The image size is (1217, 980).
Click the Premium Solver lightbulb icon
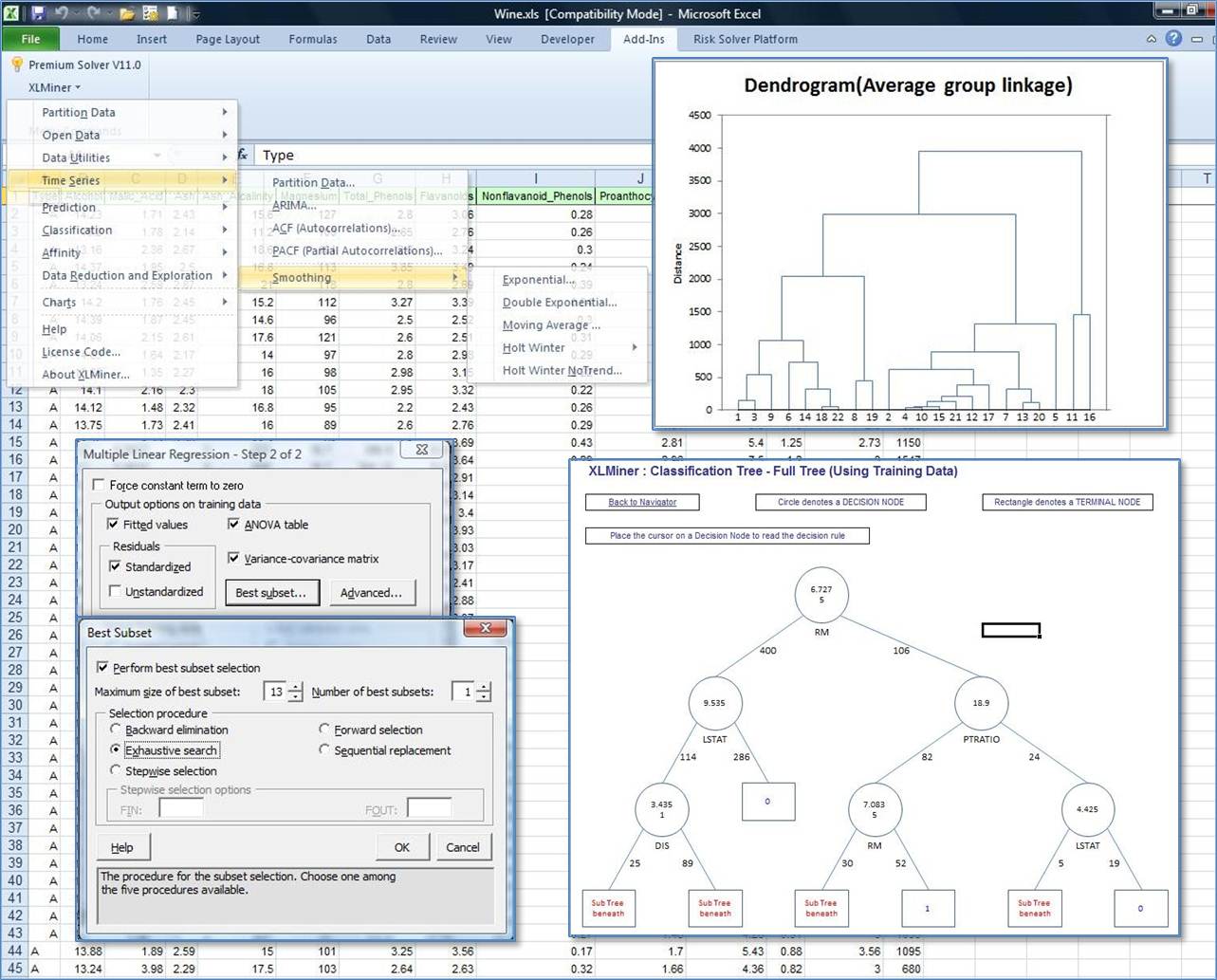(16, 65)
